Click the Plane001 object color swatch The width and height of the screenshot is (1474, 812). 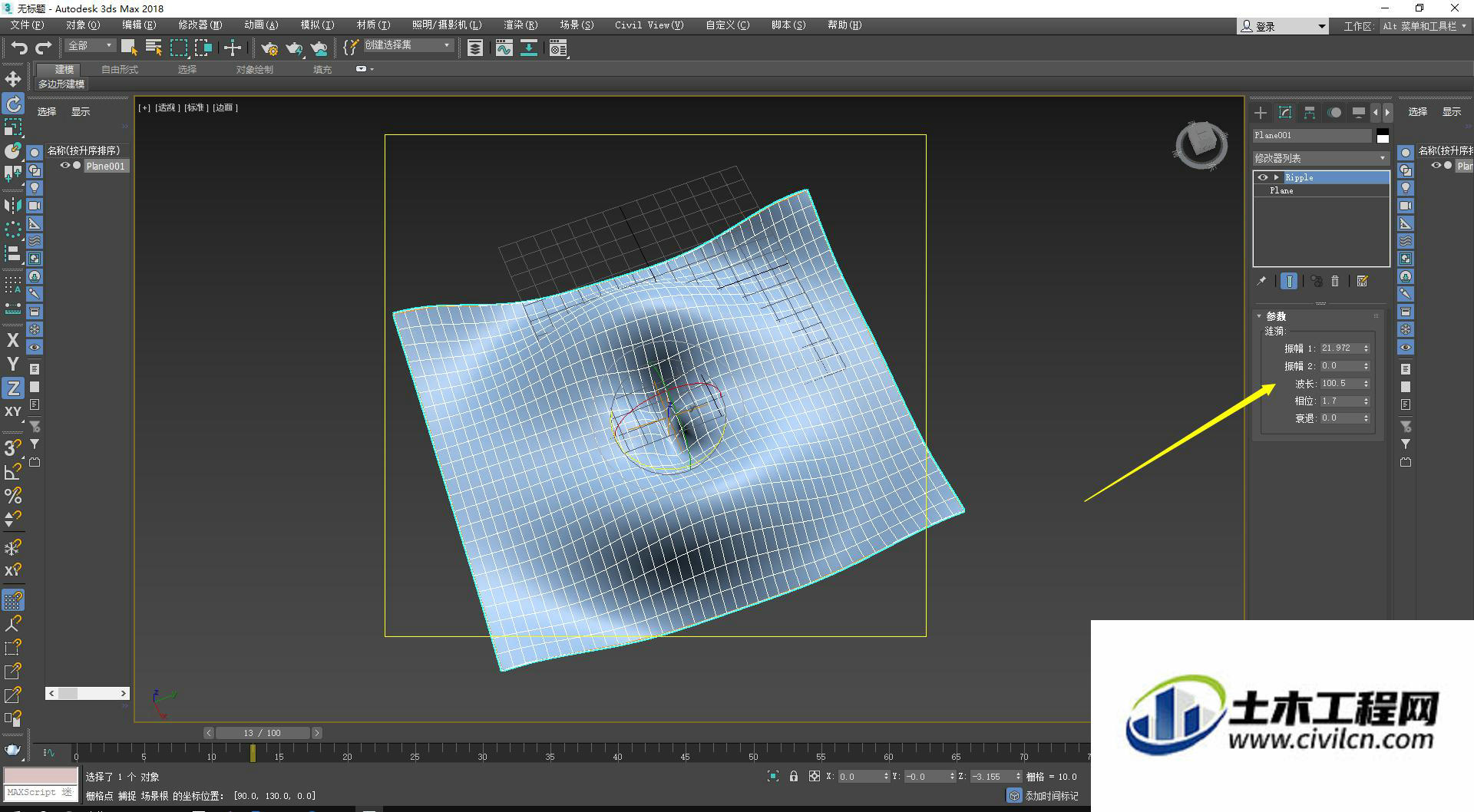(1383, 136)
